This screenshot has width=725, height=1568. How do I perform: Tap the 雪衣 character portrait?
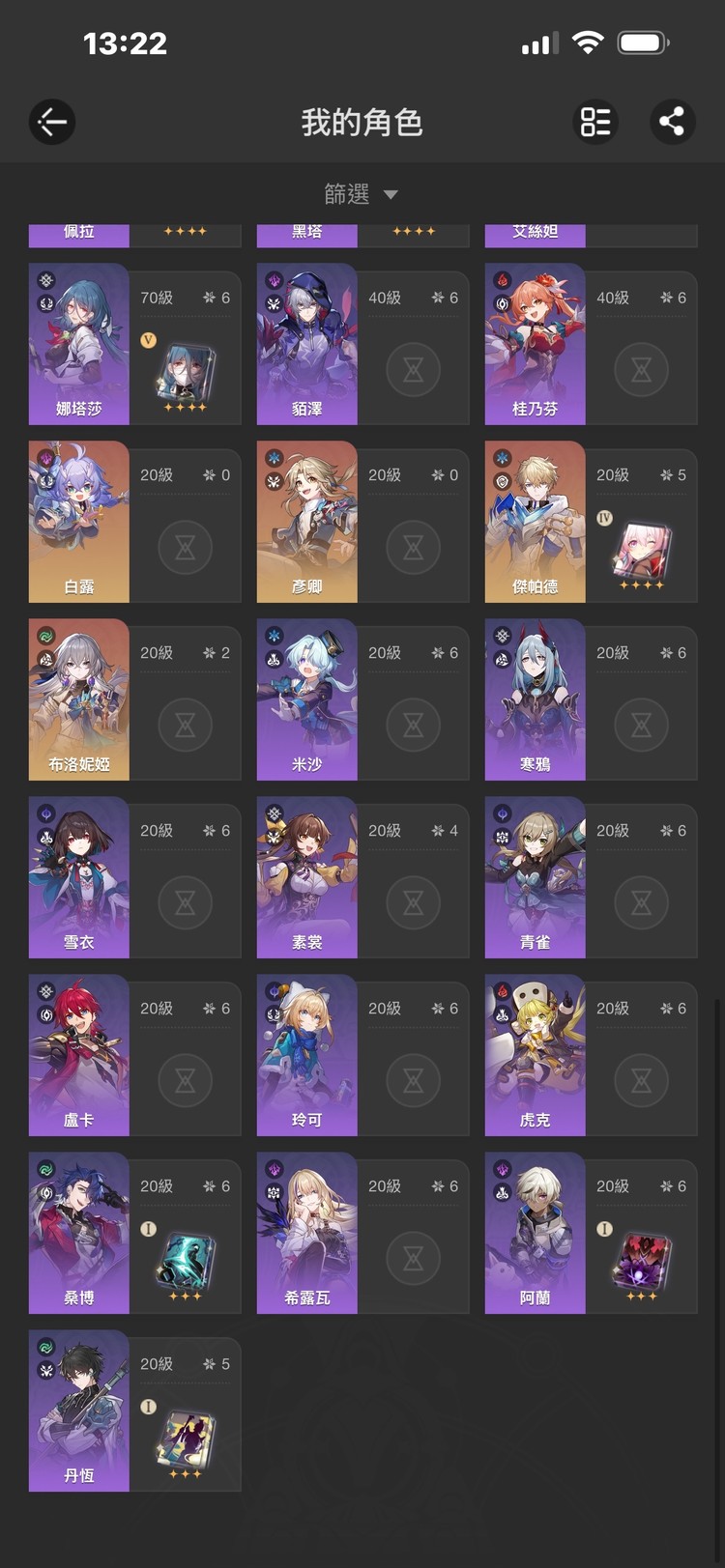coord(79,877)
